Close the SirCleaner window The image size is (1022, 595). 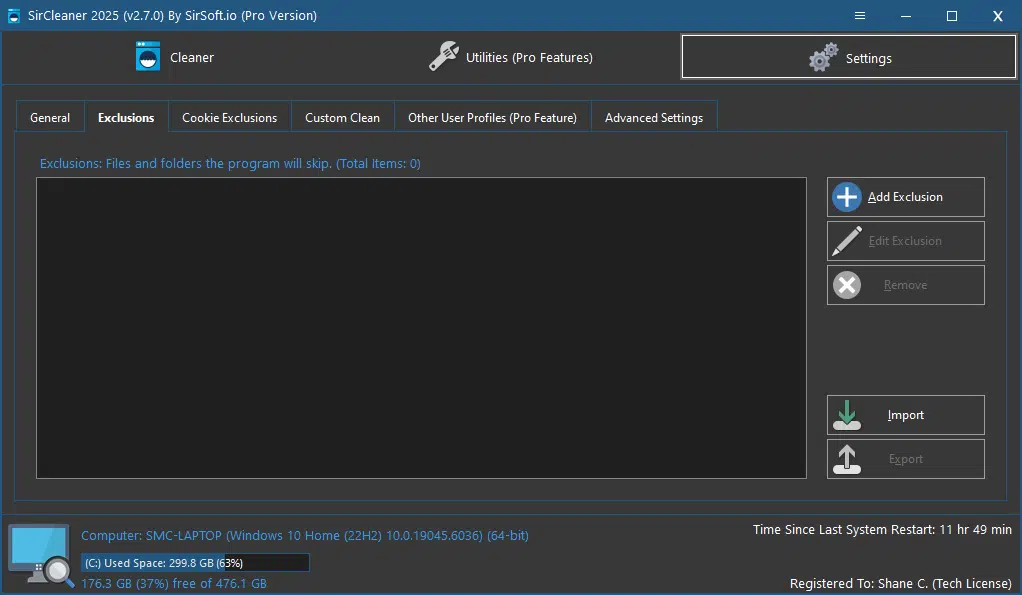point(998,16)
